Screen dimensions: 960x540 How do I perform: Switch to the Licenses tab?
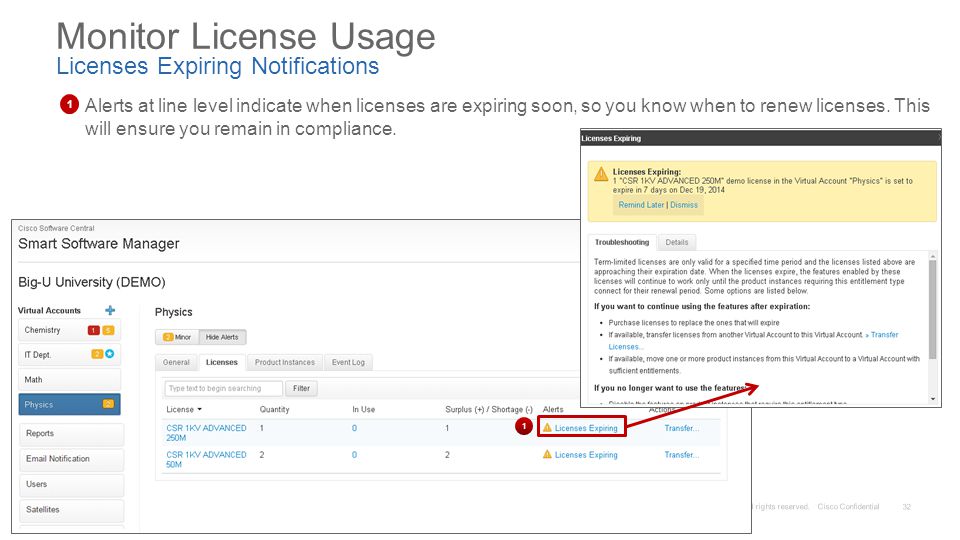(x=222, y=362)
